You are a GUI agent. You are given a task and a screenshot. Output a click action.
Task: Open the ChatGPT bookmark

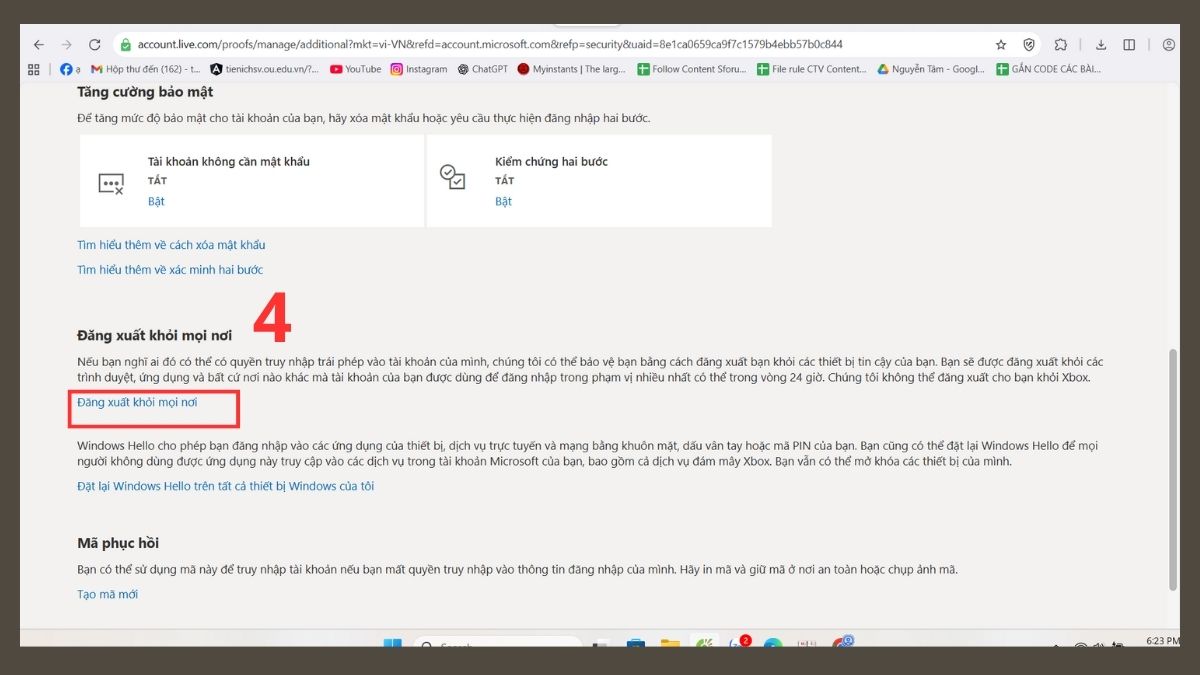point(483,69)
